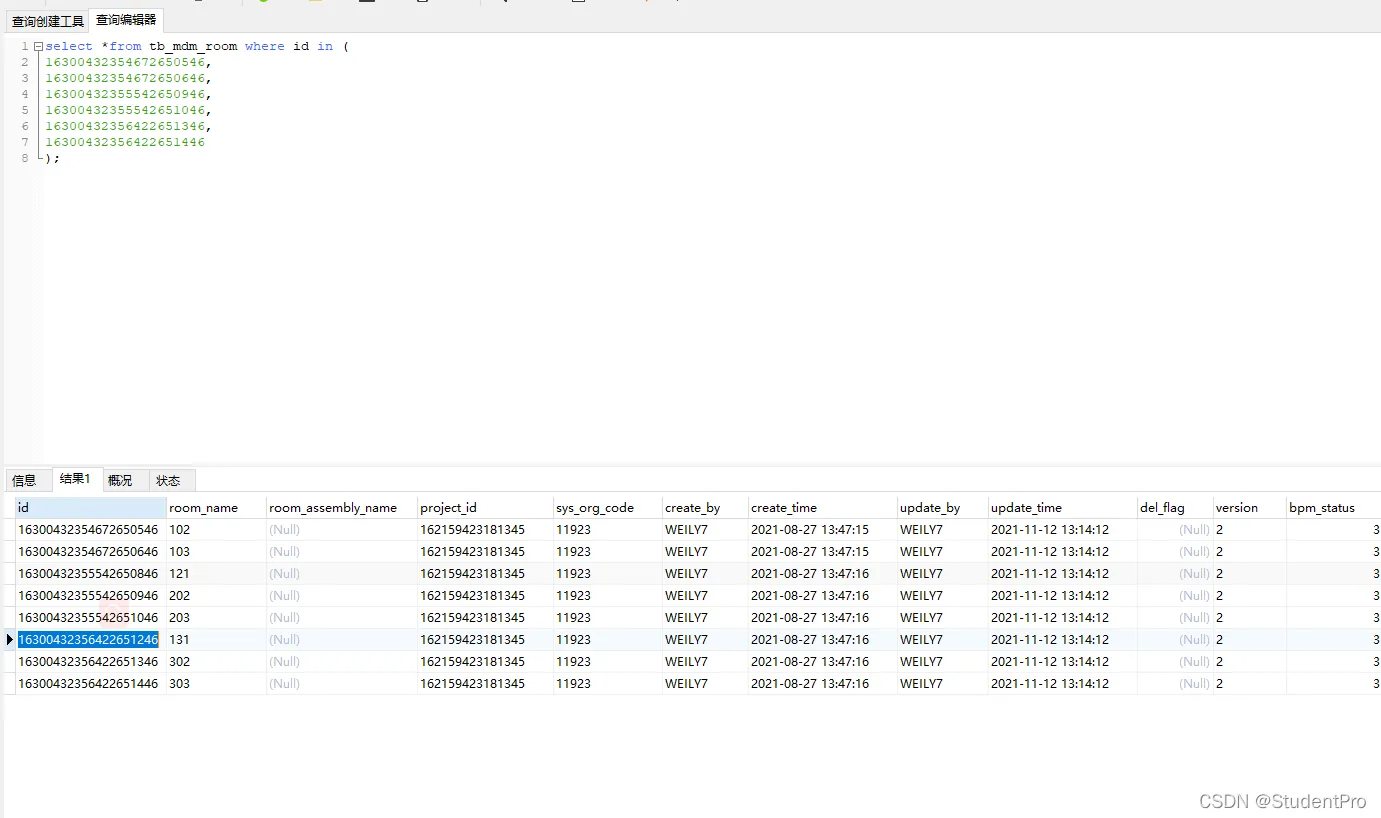Click room_name cell 102
The height and width of the screenshot is (818, 1381).
pos(216,530)
